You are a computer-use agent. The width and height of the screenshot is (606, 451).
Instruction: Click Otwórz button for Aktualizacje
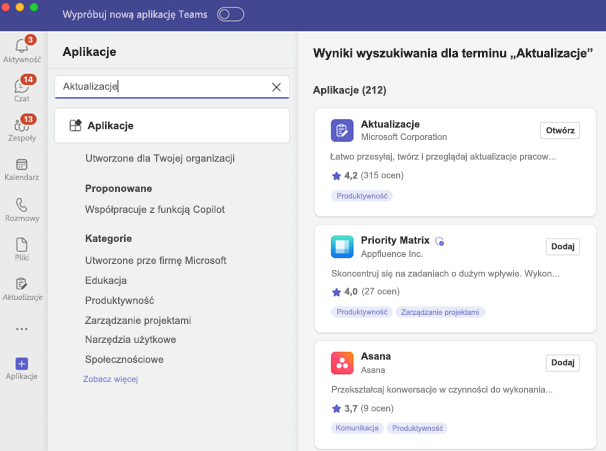[x=560, y=131]
